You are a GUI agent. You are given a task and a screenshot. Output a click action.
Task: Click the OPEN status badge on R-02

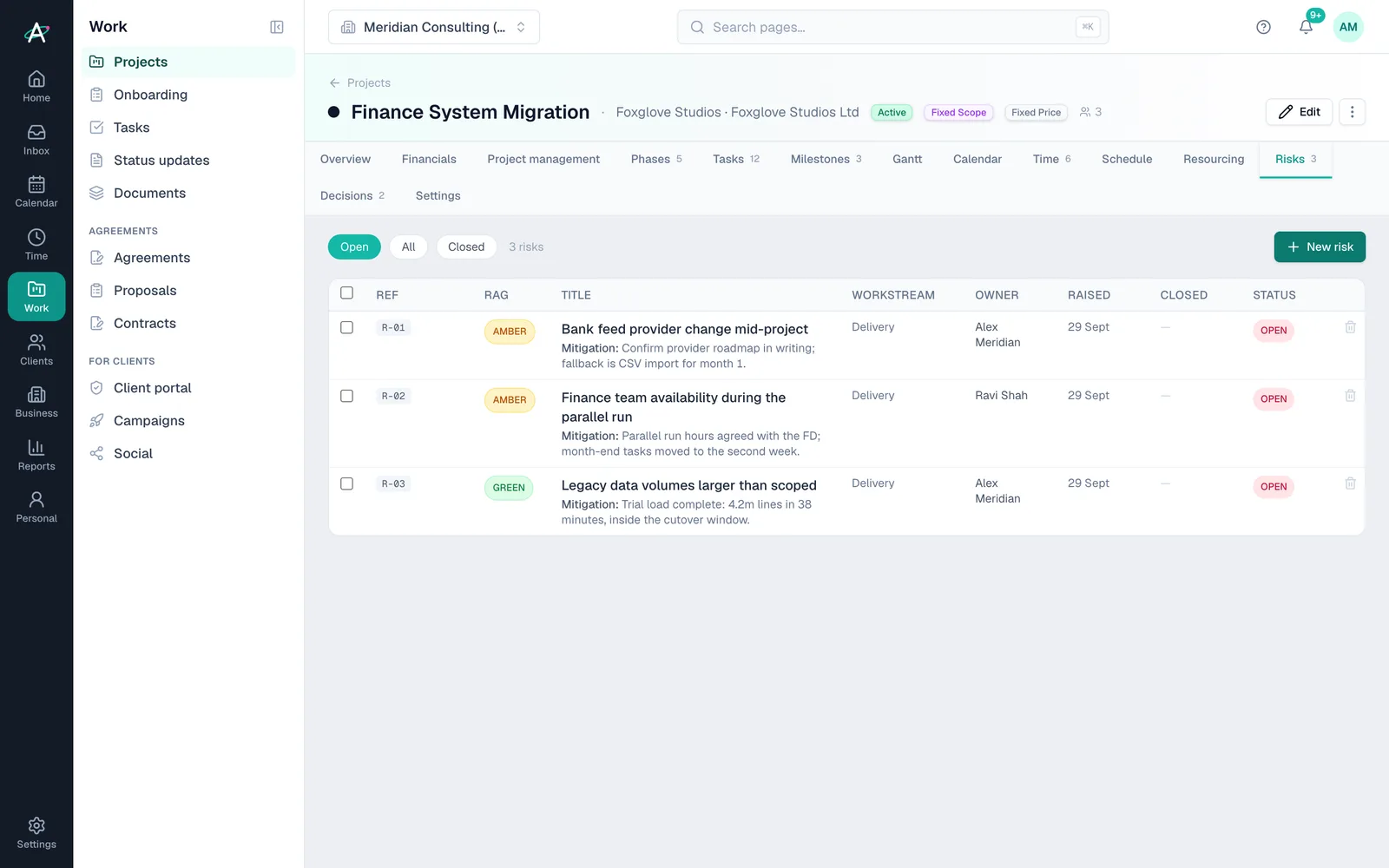tap(1274, 399)
